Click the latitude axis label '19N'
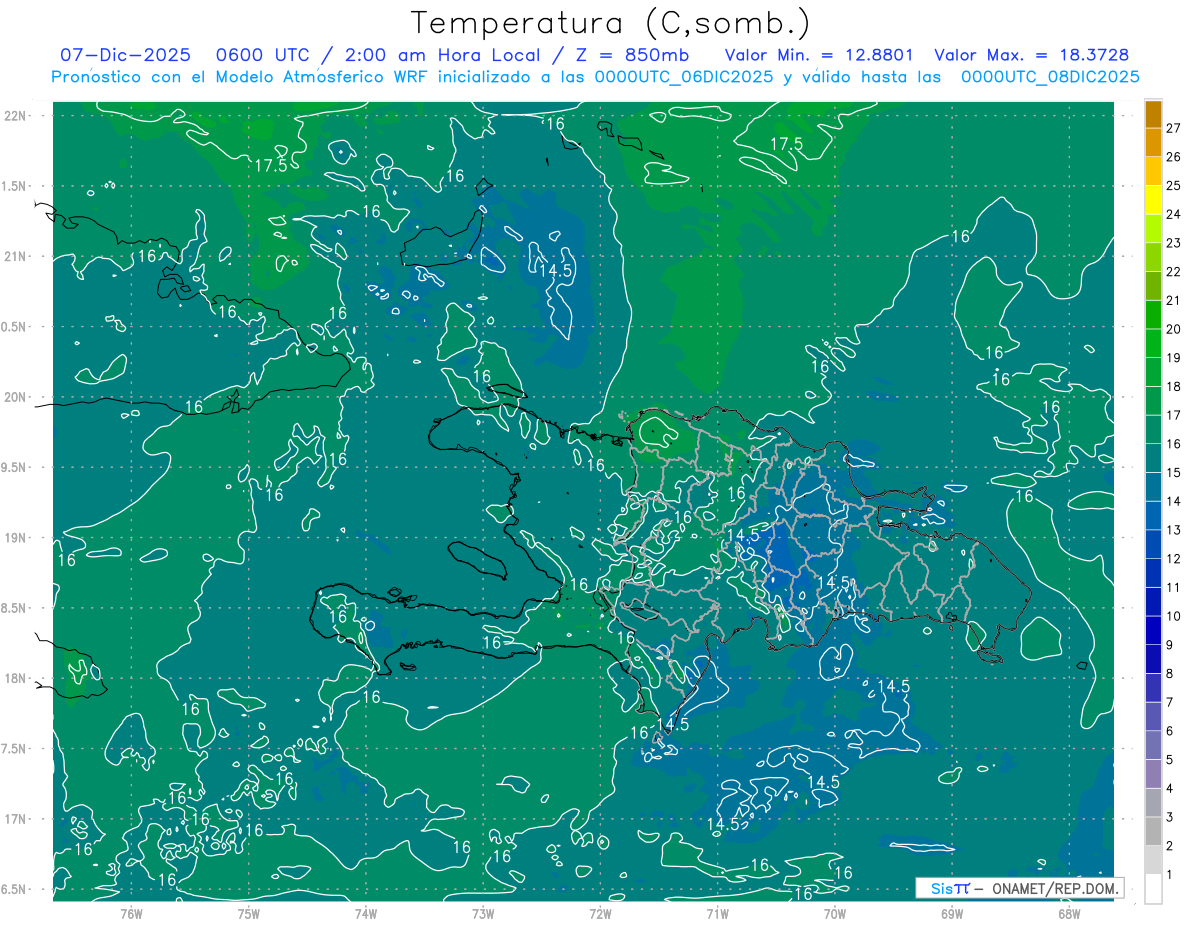 tap(15, 538)
